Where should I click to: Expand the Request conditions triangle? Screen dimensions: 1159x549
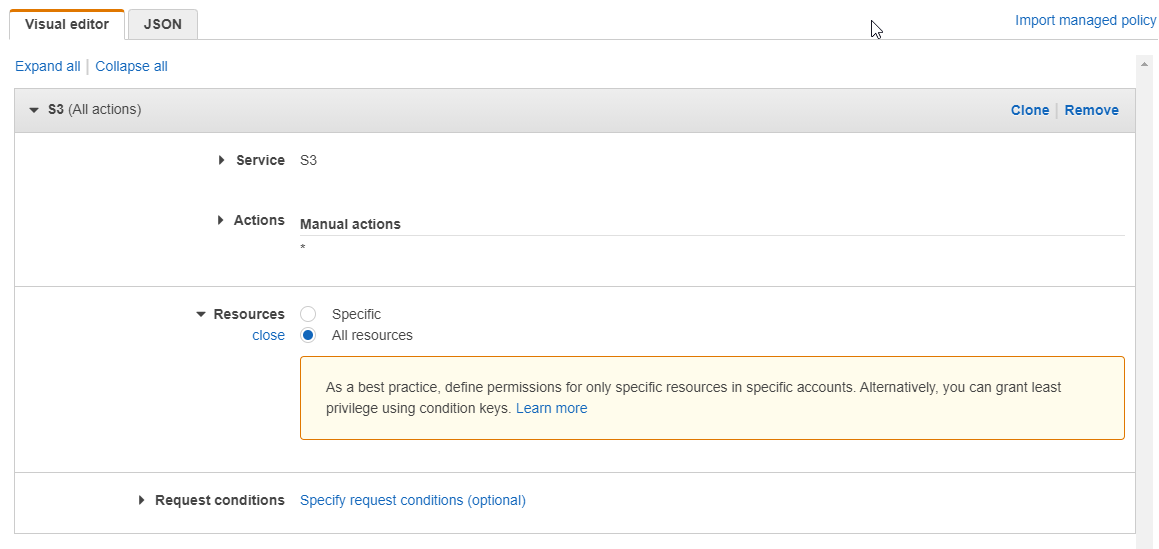coord(142,500)
